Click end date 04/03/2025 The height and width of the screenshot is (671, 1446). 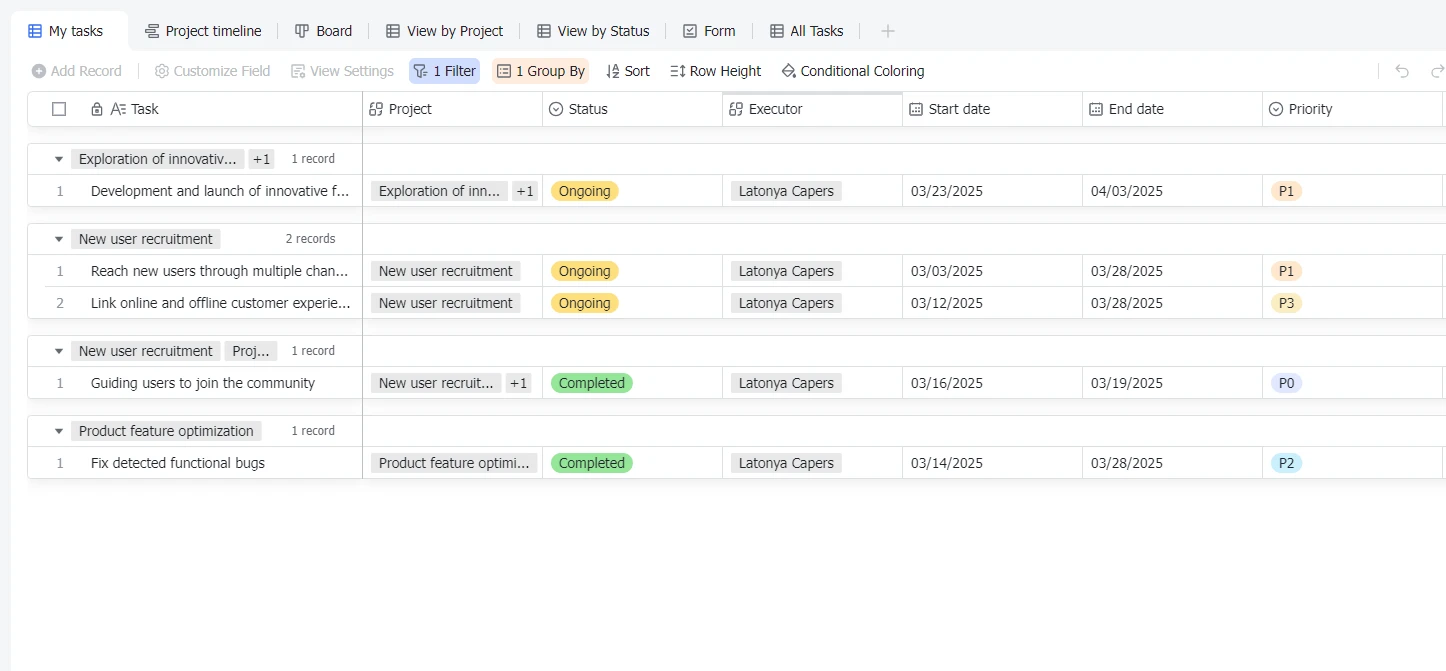(1127, 191)
